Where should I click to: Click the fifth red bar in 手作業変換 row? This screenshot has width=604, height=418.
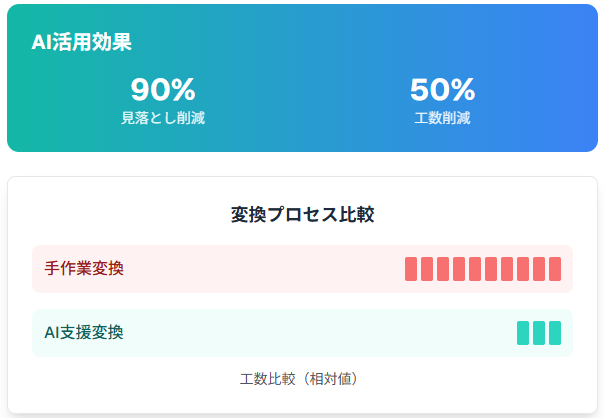(475, 269)
